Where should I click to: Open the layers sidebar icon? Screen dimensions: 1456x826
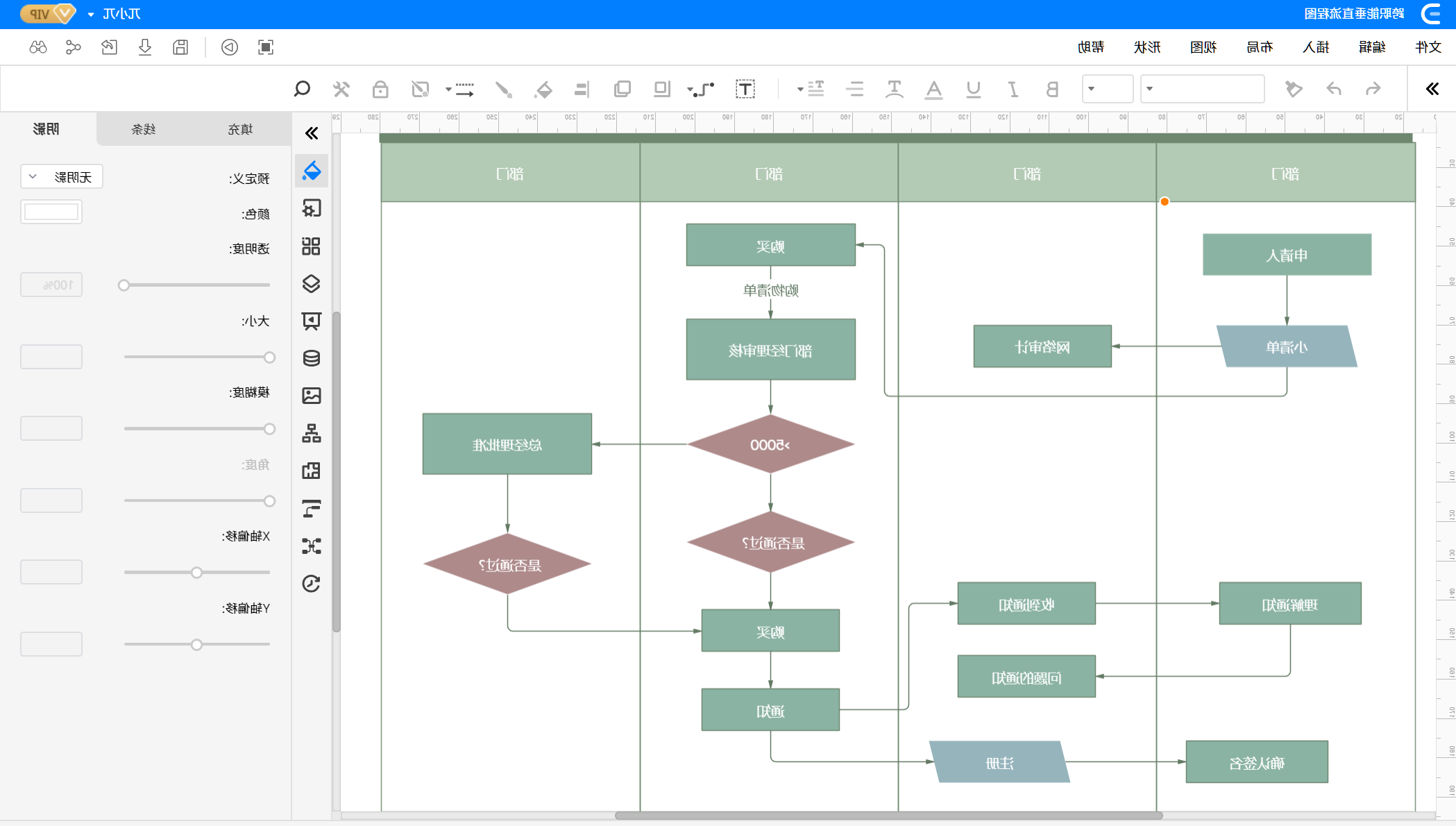pyautogui.click(x=312, y=283)
